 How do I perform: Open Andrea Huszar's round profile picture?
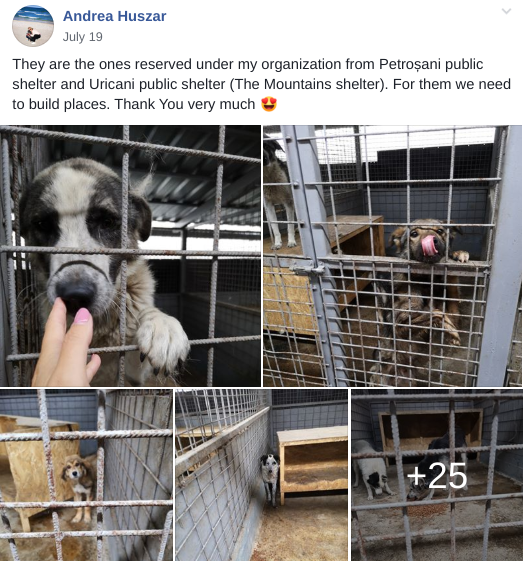pos(33,26)
